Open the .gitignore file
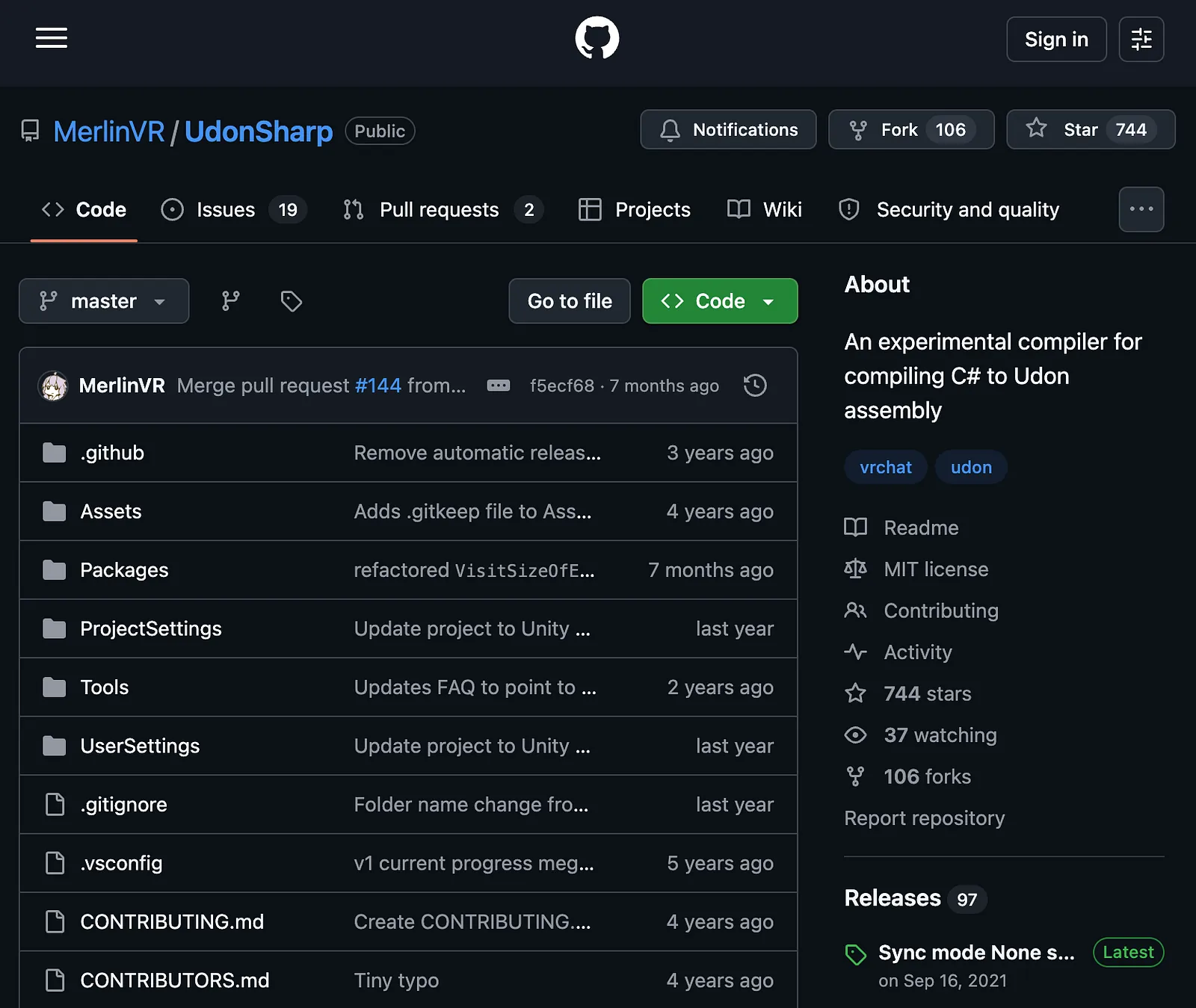Viewport: 1196px width, 1008px height. tap(123, 805)
